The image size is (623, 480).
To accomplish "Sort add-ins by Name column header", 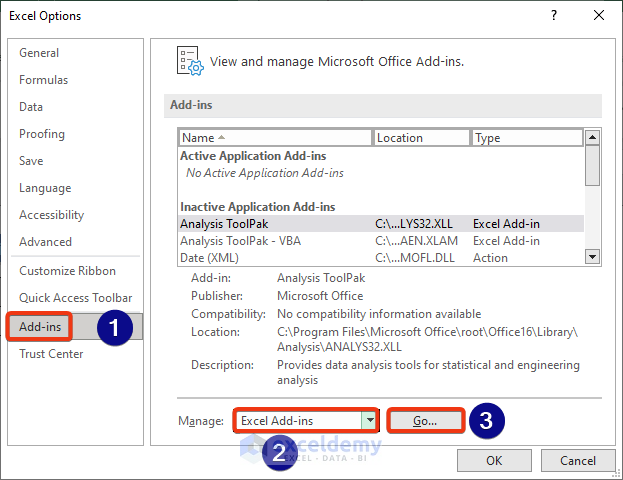I will (x=275, y=138).
